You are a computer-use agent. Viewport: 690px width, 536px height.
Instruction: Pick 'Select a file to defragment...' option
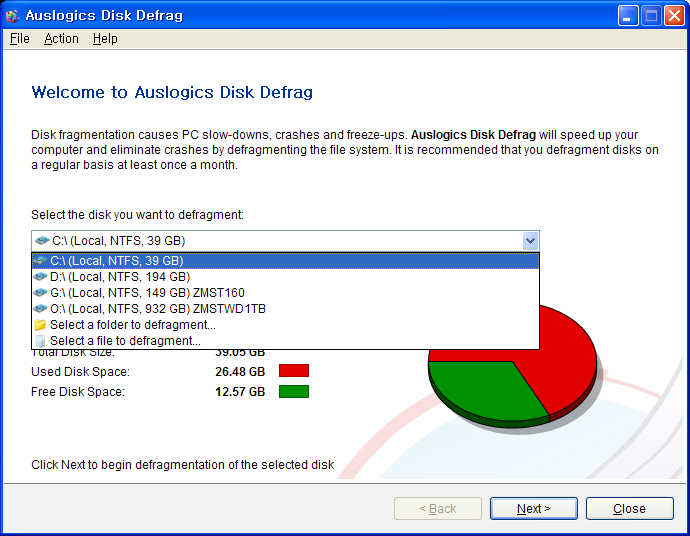[286, 341]
